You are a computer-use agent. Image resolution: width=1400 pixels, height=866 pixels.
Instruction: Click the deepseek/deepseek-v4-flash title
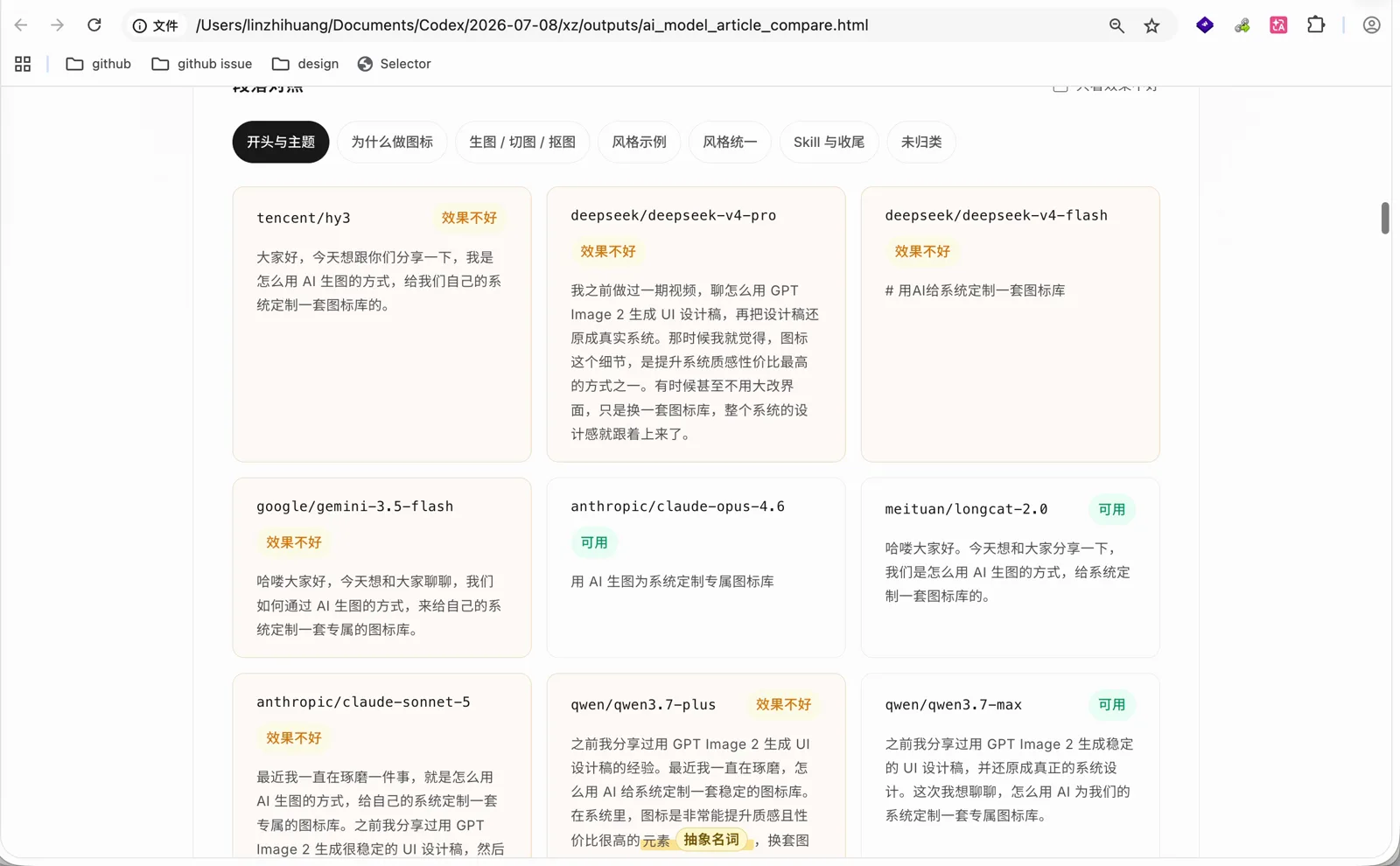pyautogui.click(x=997, y=215)
